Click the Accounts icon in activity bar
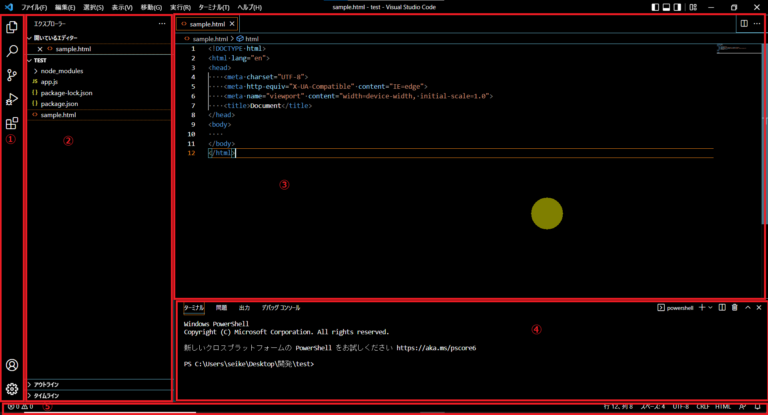Viewport: 768px width, 415px height. click(12, 366)
